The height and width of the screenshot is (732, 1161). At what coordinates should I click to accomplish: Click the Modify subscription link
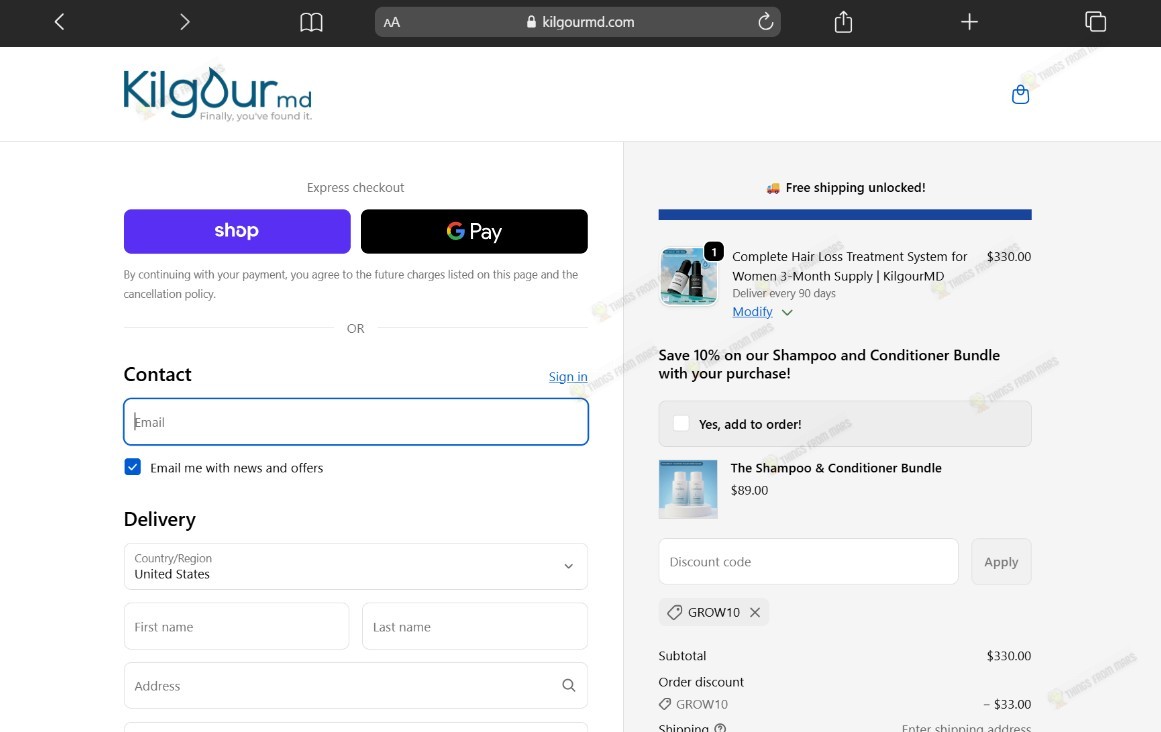pos(752,312)
